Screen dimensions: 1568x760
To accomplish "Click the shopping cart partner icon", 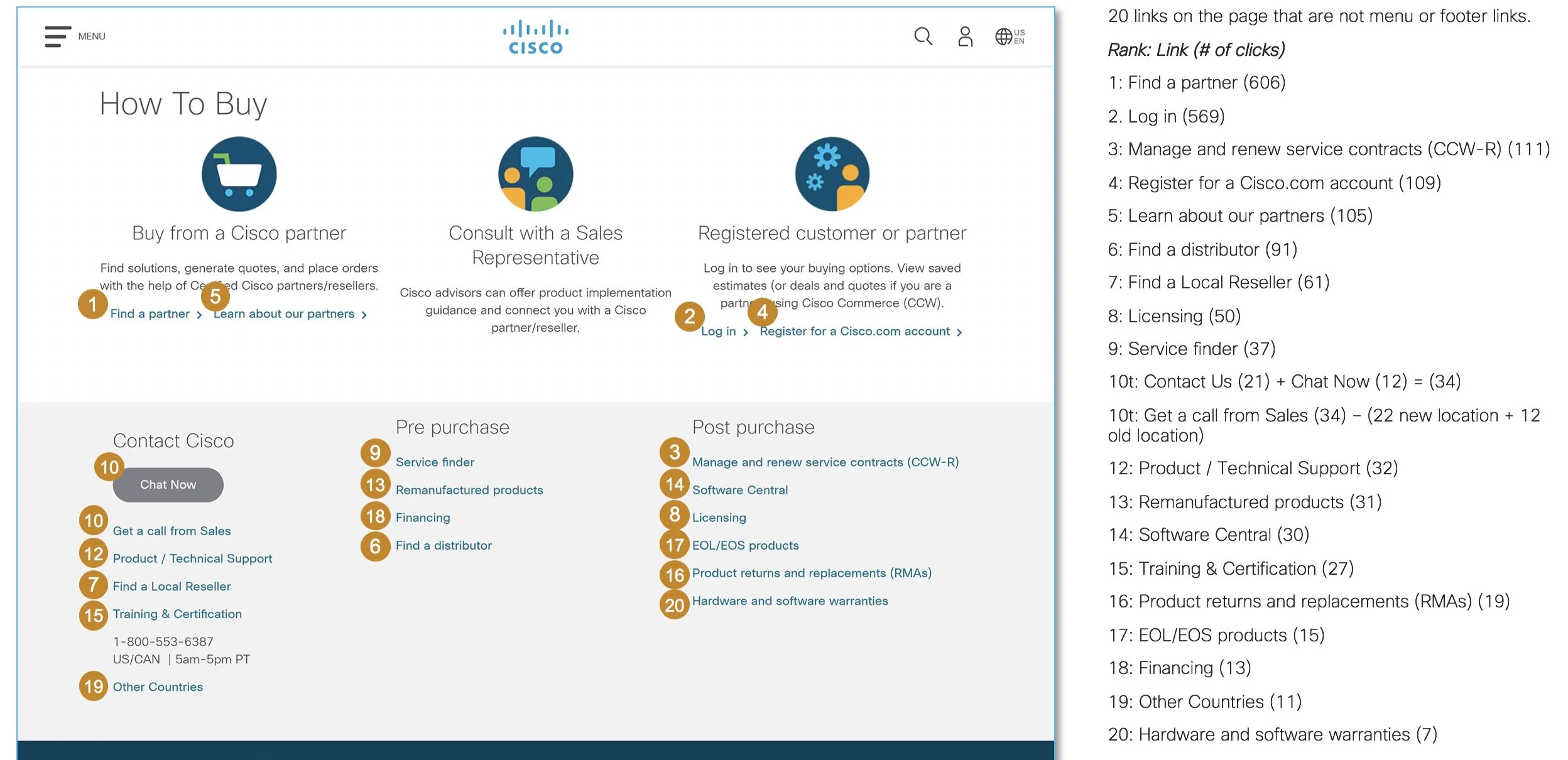I will 239,174.
